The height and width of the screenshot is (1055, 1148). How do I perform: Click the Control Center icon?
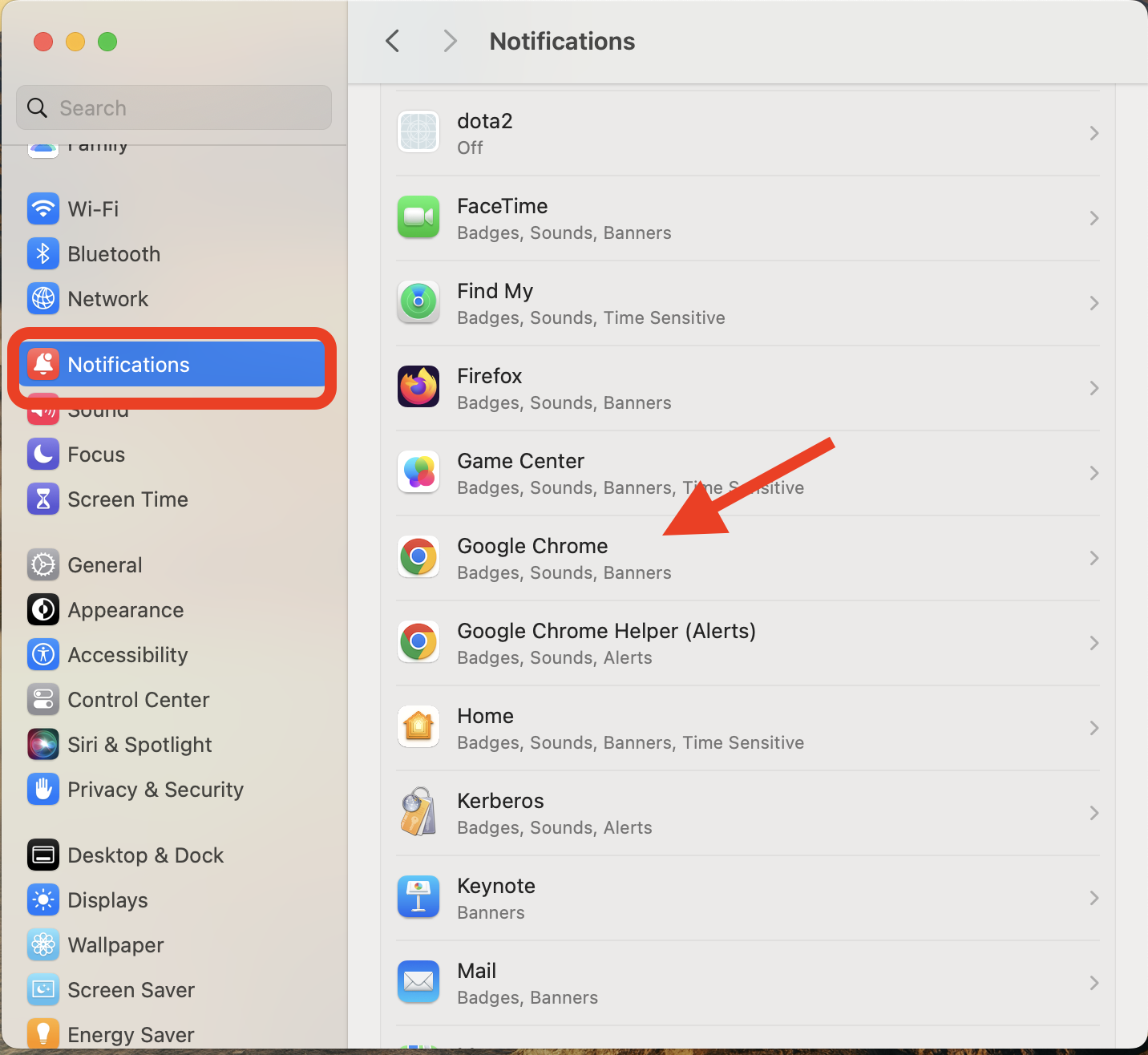(43, 699)
